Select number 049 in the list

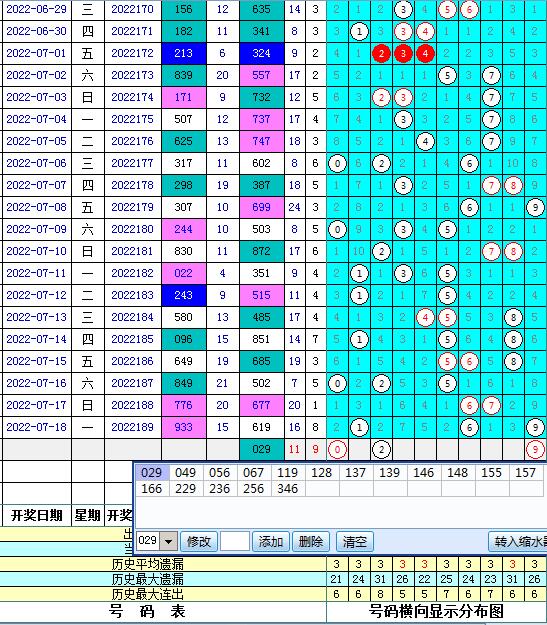[x=185, y=472]
